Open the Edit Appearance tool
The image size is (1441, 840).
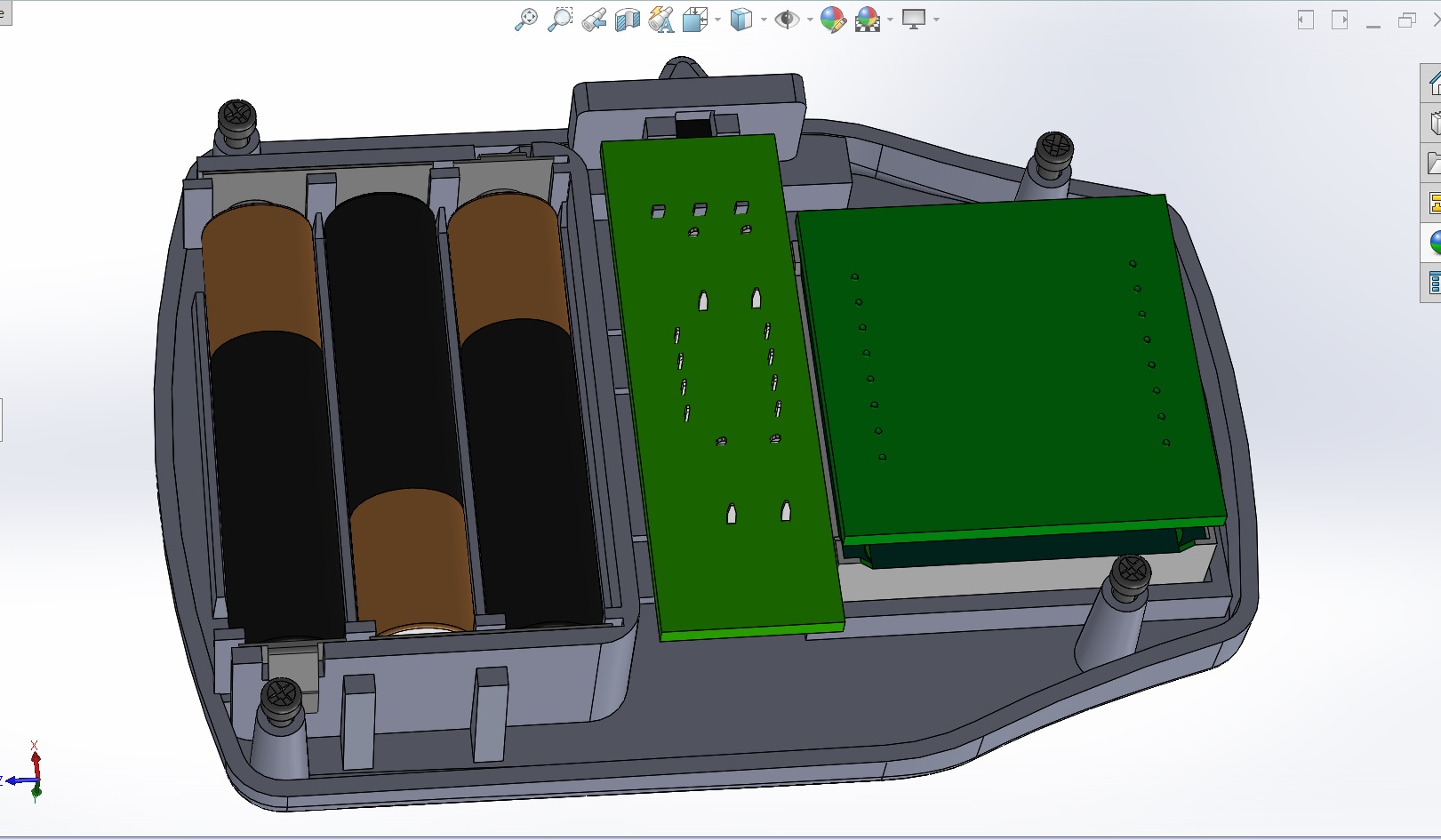pyautogui.click(x=832, y=20)
